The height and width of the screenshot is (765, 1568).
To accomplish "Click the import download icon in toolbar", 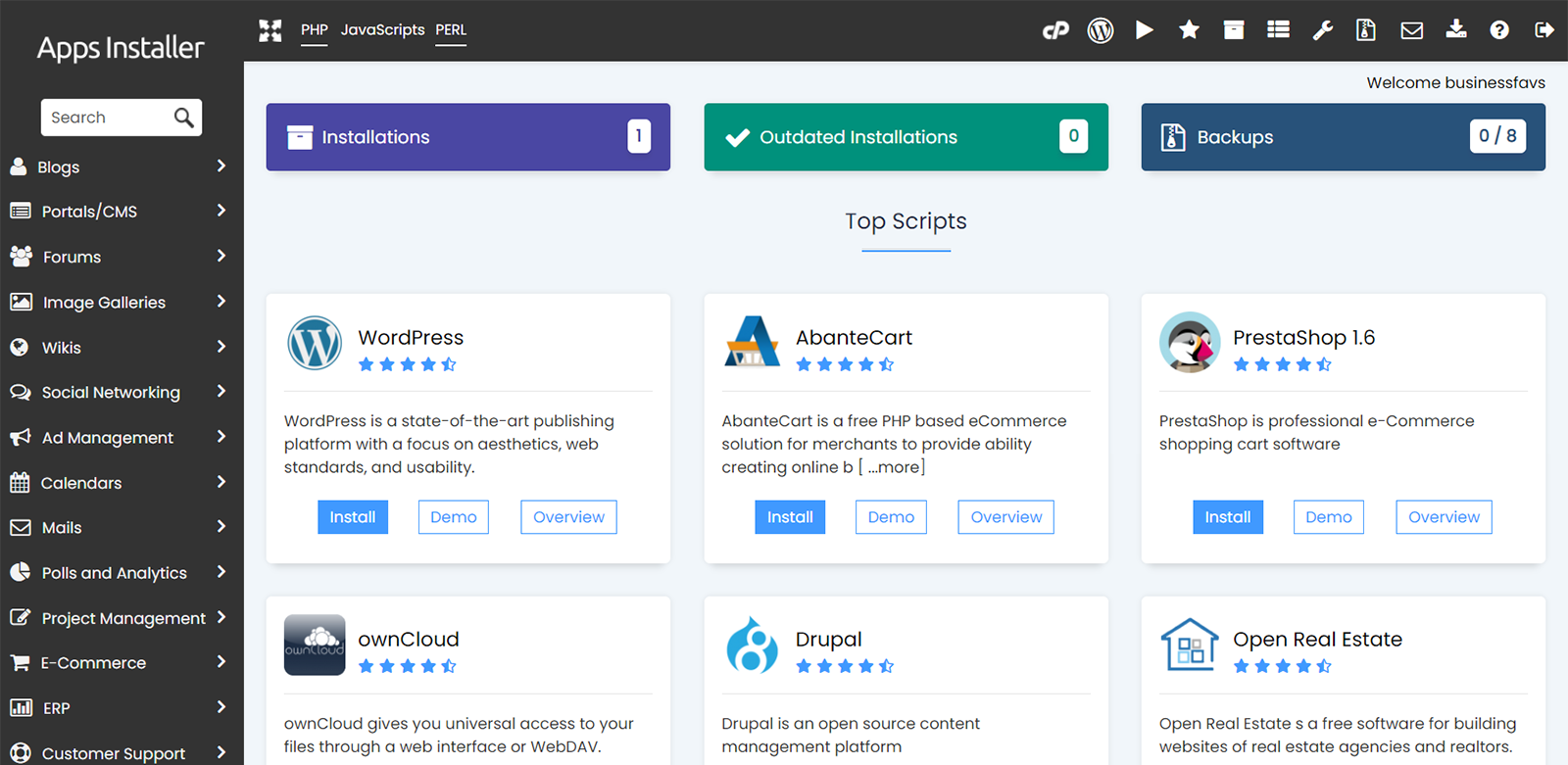I will [1456, 30].
